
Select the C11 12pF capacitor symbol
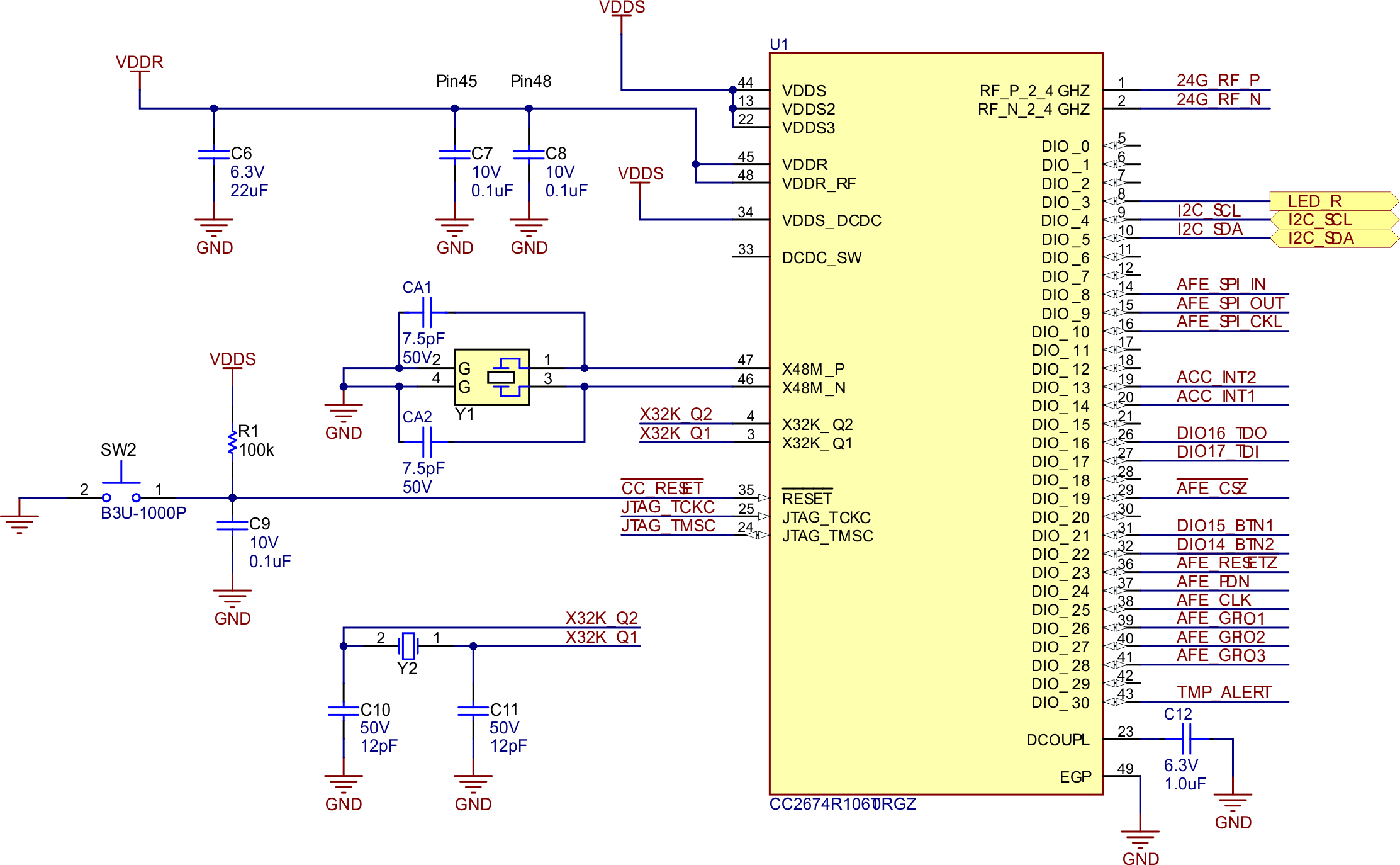tap(473, 710)
